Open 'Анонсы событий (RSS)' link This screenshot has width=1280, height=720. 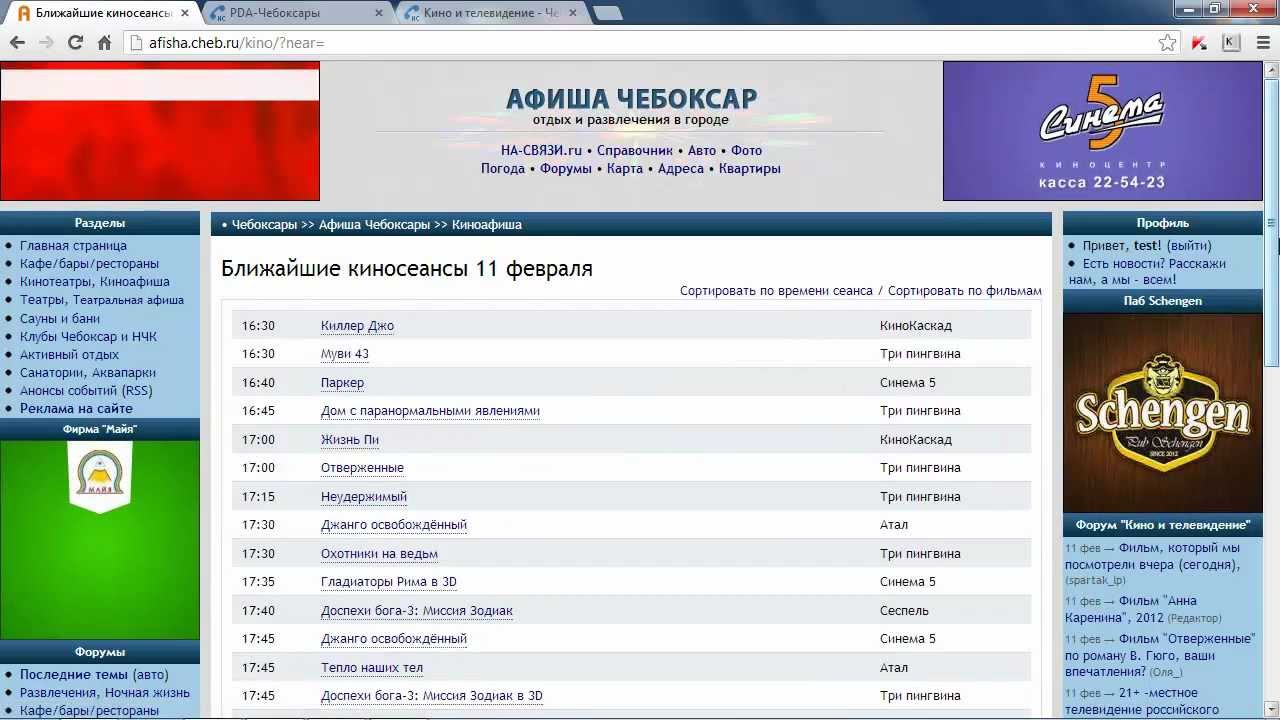[x=86, y=391]
